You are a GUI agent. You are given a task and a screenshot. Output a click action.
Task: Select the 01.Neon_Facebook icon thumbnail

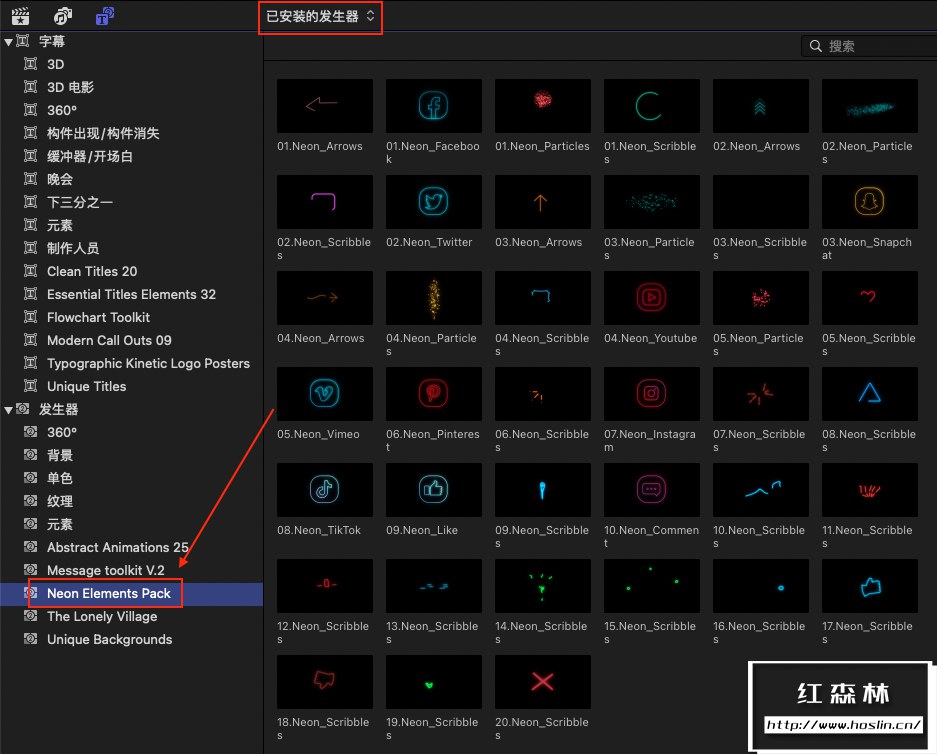pyautogui.click(x=434, y=106)
